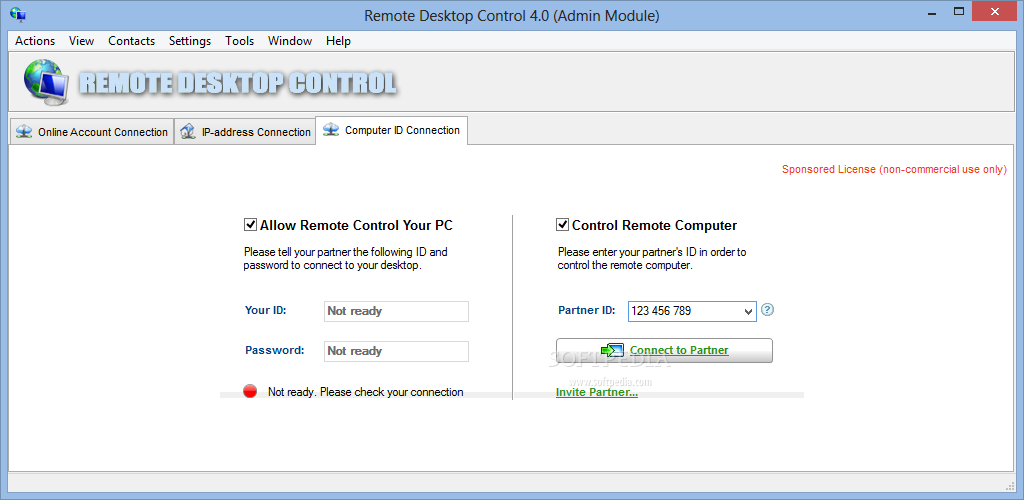Screen dimensions: 1024x500
Task: Click the 'Not ready. Please check your connection' status
Action: tap(366, 392)
